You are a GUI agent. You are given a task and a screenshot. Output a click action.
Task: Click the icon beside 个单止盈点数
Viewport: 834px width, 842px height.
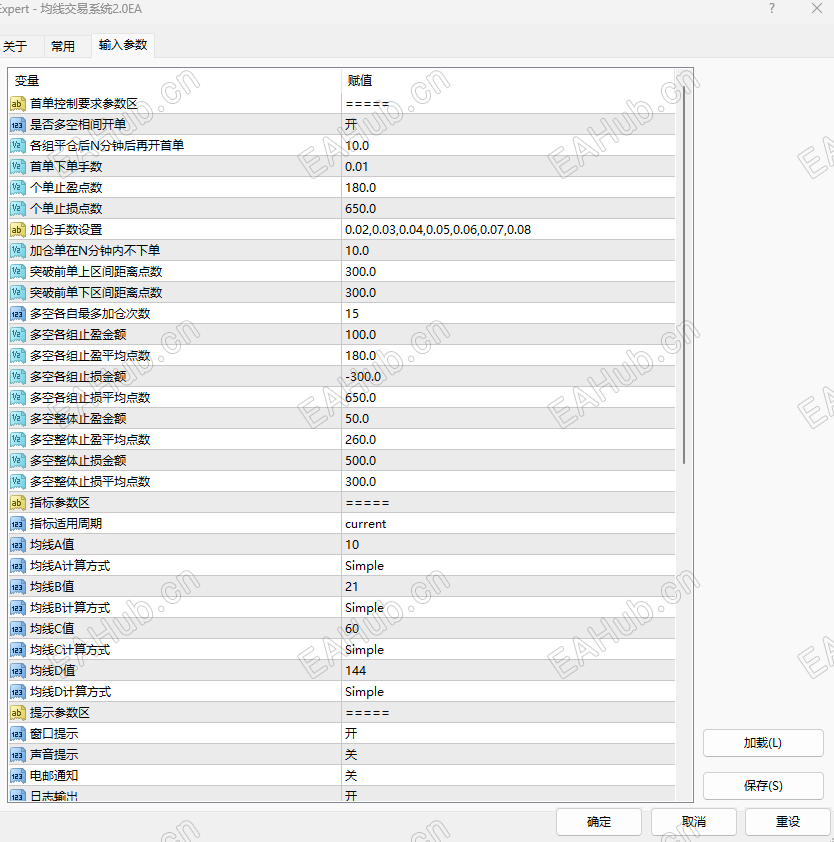tap(18, 187)
